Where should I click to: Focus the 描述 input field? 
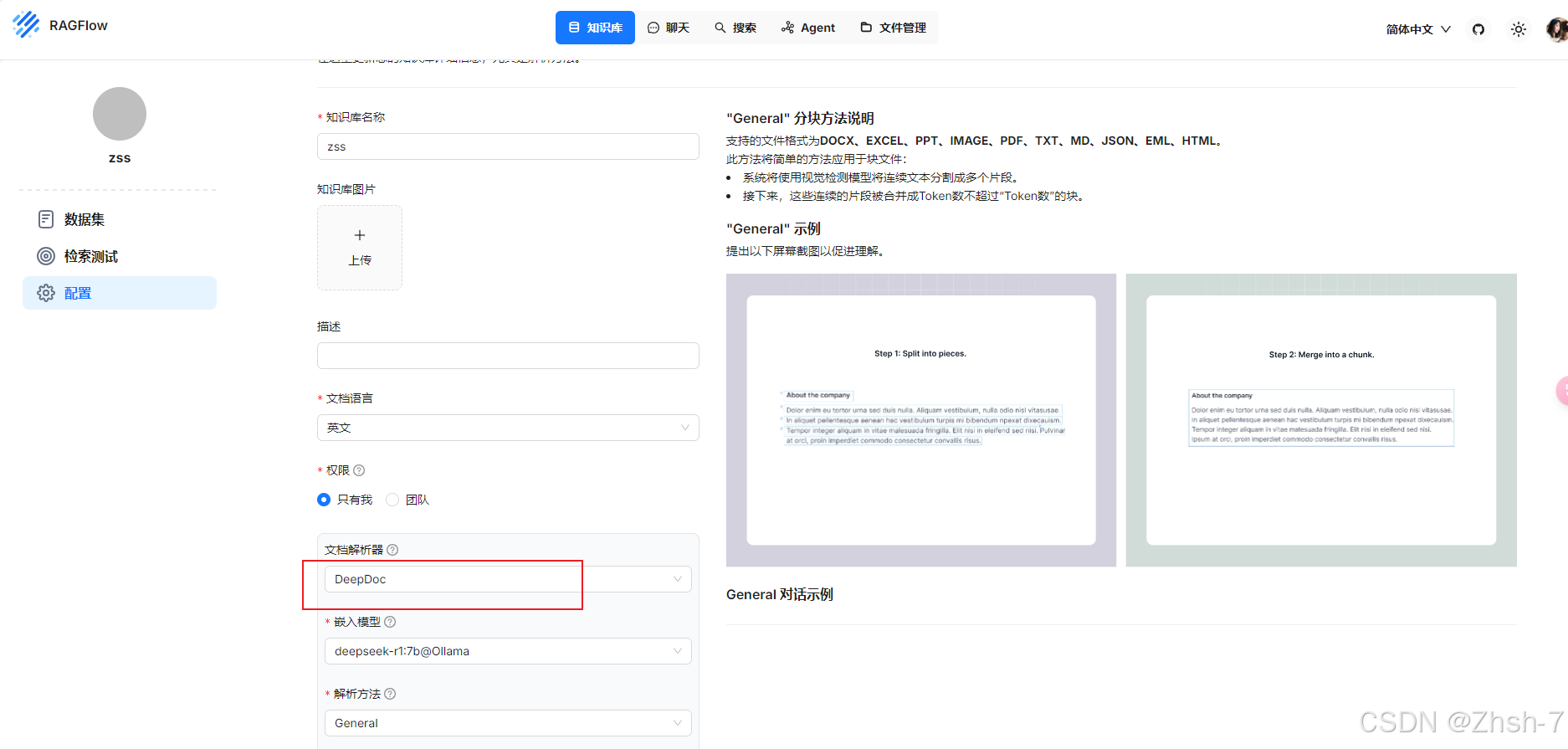[508, 356]
